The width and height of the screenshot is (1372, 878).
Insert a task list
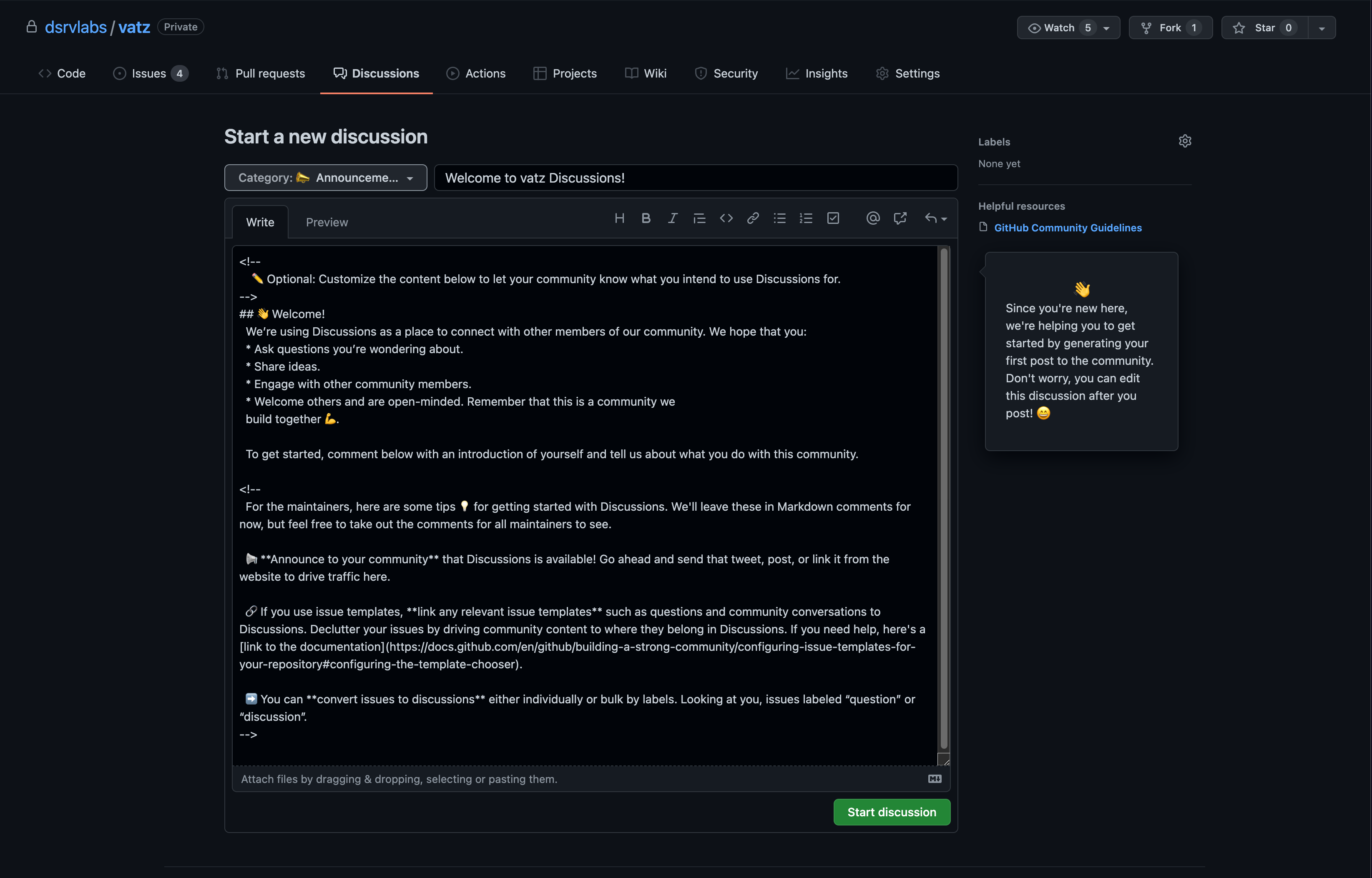tap(833, 218)
